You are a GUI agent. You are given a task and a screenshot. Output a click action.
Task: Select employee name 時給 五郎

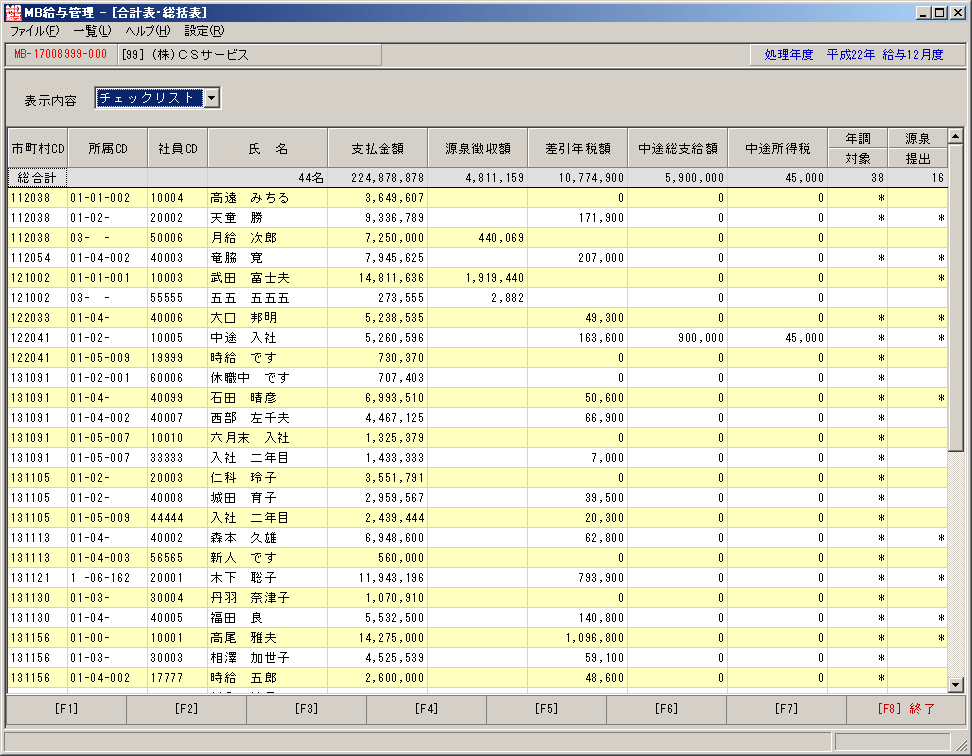243,678
